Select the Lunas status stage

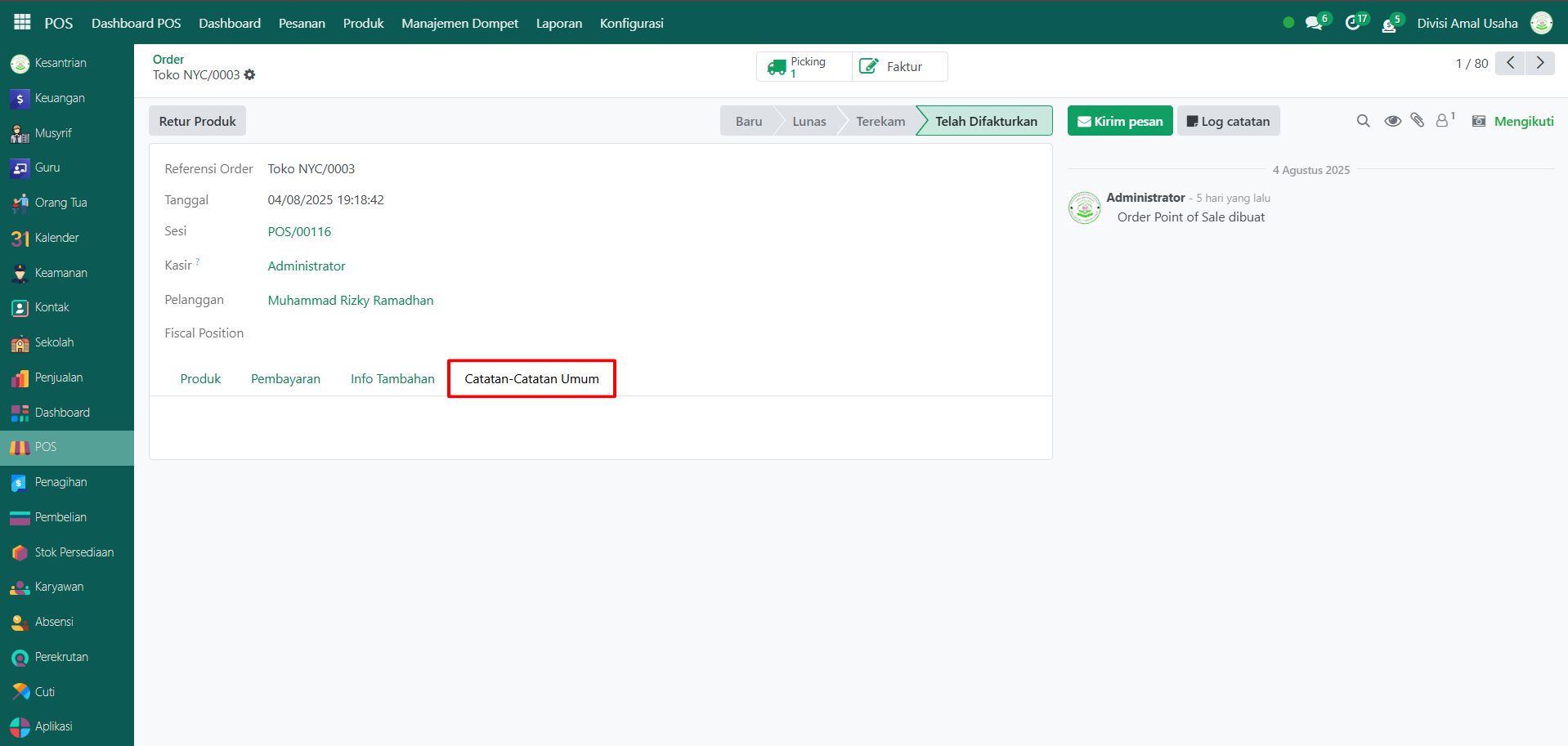point(809,121)
